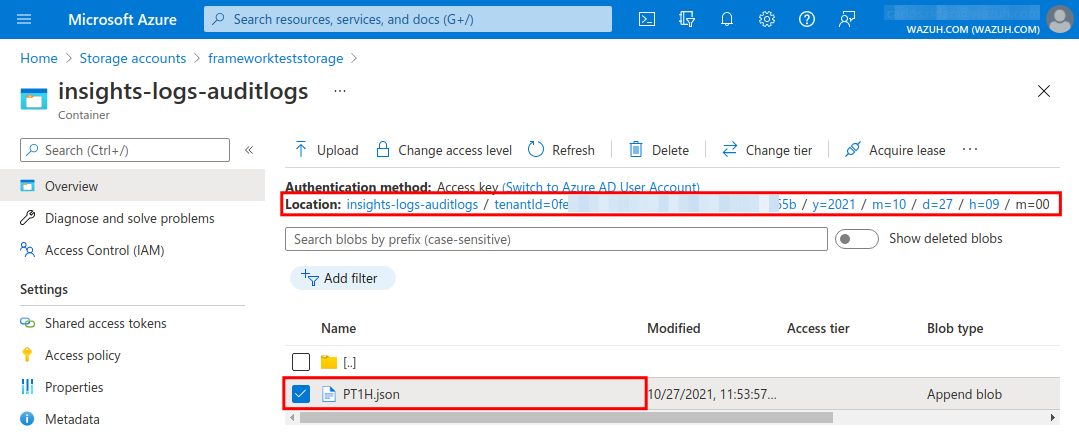The image size is (1079, 442).
Task: Click Change tier
Action: point(767,150)
